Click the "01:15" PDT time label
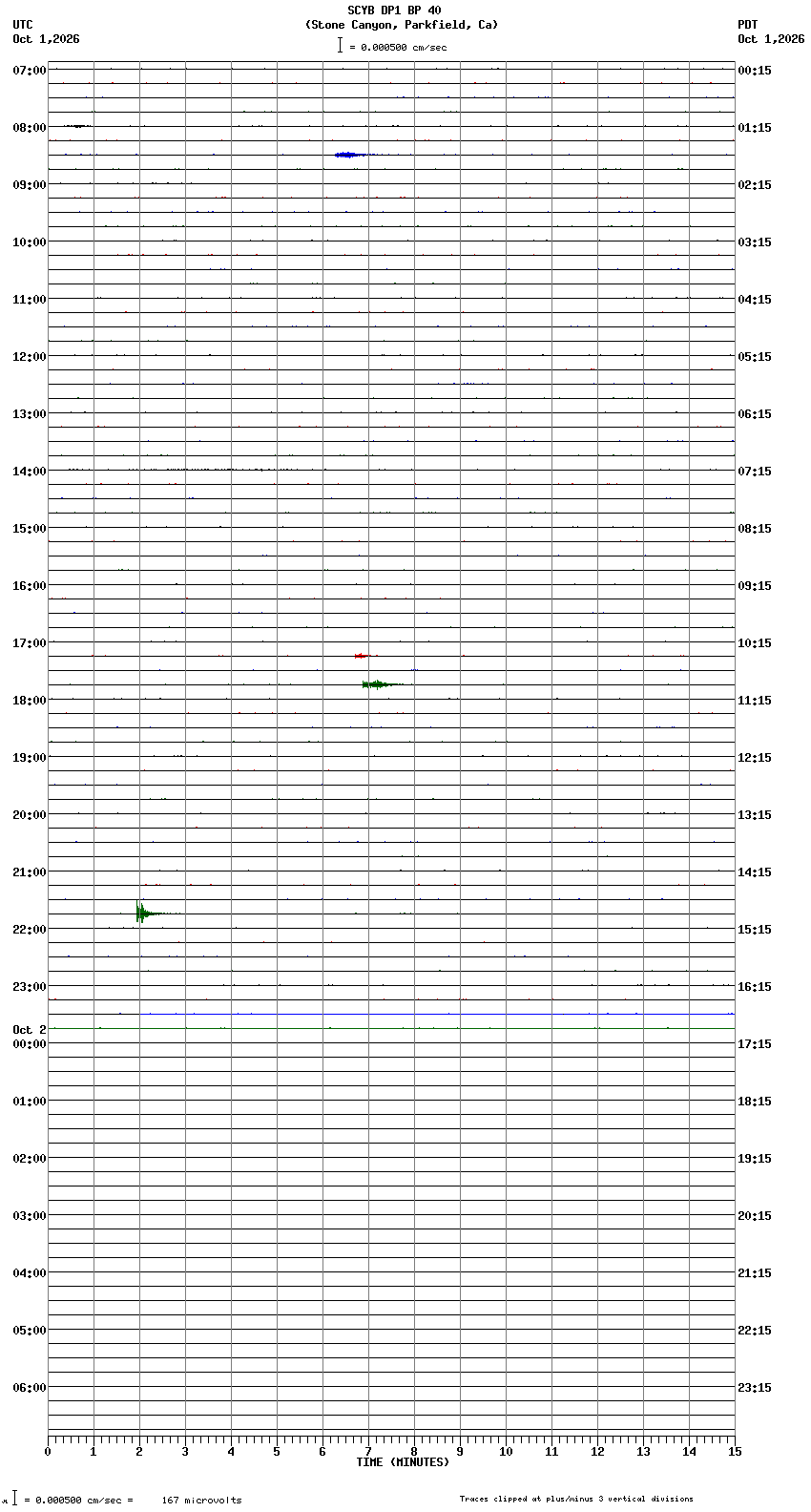Image resolution: width=811 pixels, height=1512 pixels. tap(755, 128)
